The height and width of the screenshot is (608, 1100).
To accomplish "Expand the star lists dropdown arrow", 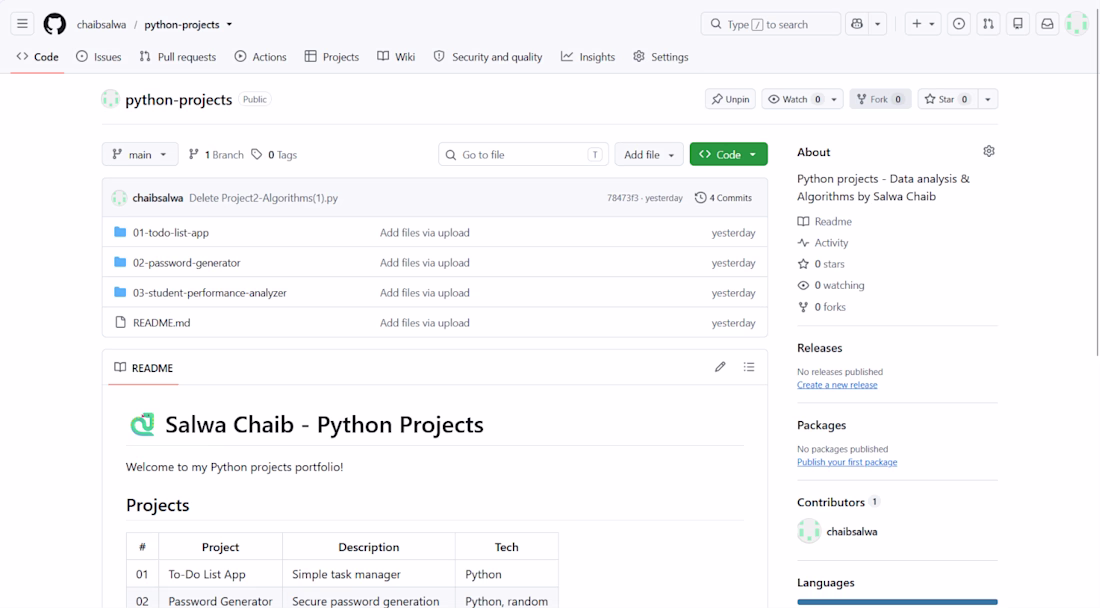I will (x=988, y=99).
